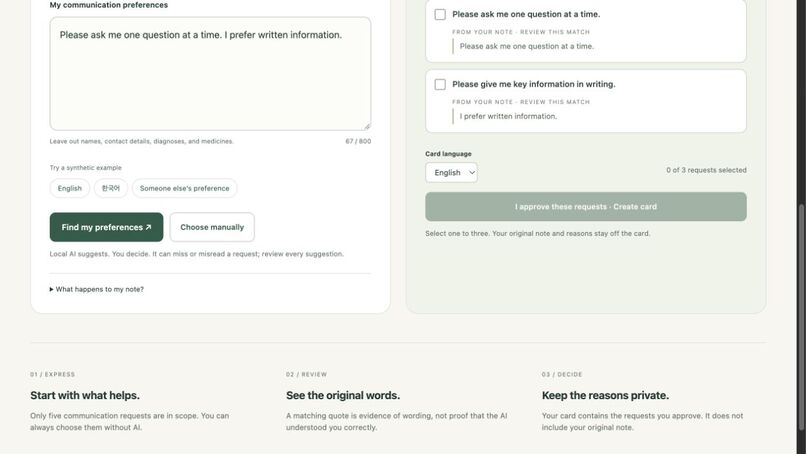The image size is (806, 454).
Task: Click the 'Start with what helps.' heading
Action: pos(85,395)
